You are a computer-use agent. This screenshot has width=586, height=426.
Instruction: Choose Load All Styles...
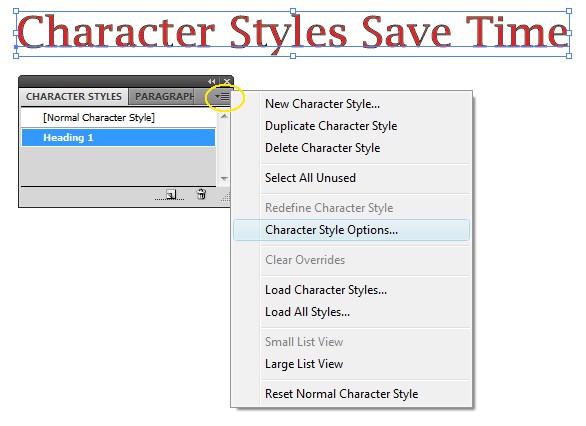coord(351,311)
